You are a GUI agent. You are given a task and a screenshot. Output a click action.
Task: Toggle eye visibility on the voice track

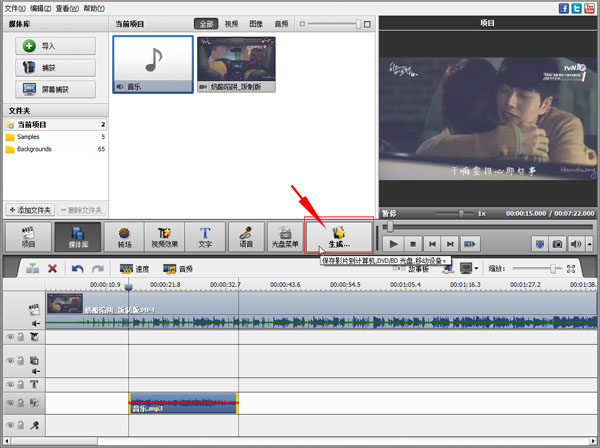coord(11,426)
